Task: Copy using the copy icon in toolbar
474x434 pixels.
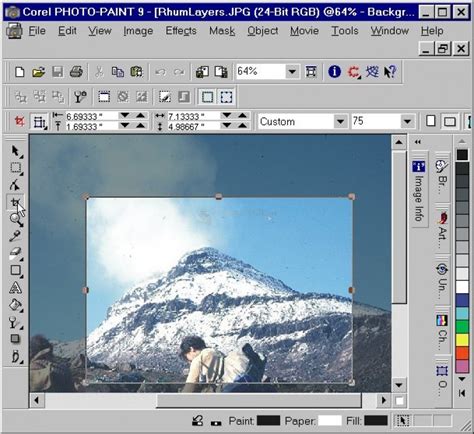Action: coord(118,72)
